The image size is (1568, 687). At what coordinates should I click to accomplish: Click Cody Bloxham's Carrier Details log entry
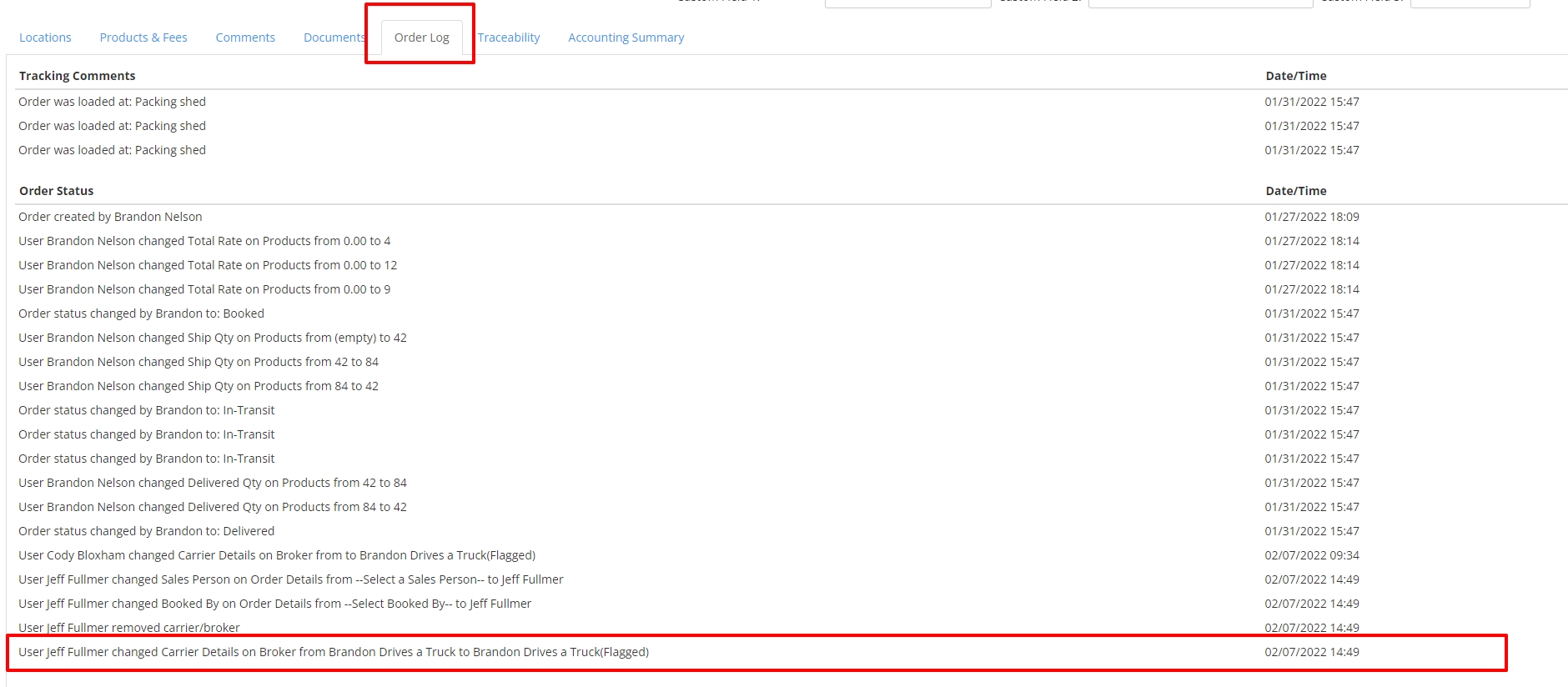(x=277, y=555)
